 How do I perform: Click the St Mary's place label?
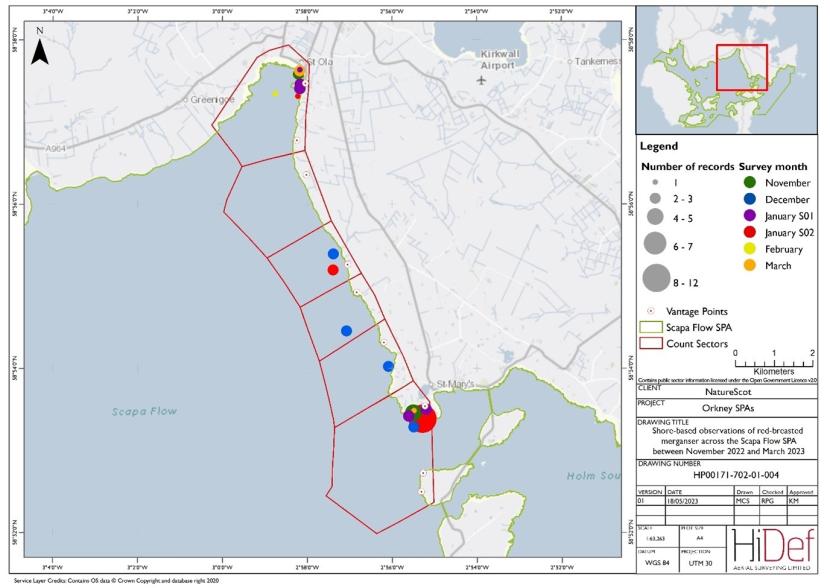click(456, 384)
